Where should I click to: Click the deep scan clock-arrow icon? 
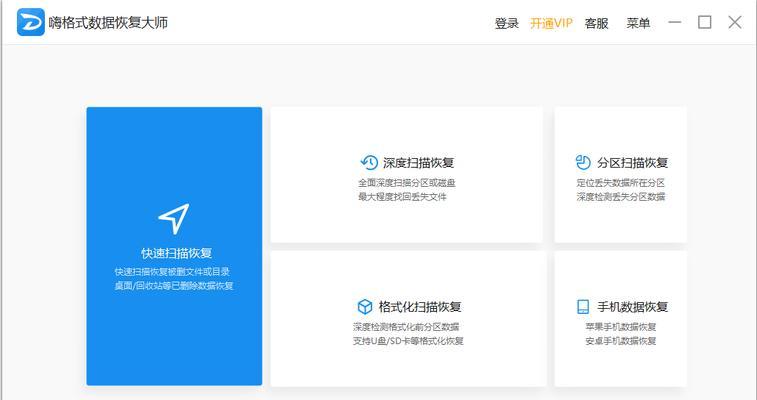[x=369, y=163]
